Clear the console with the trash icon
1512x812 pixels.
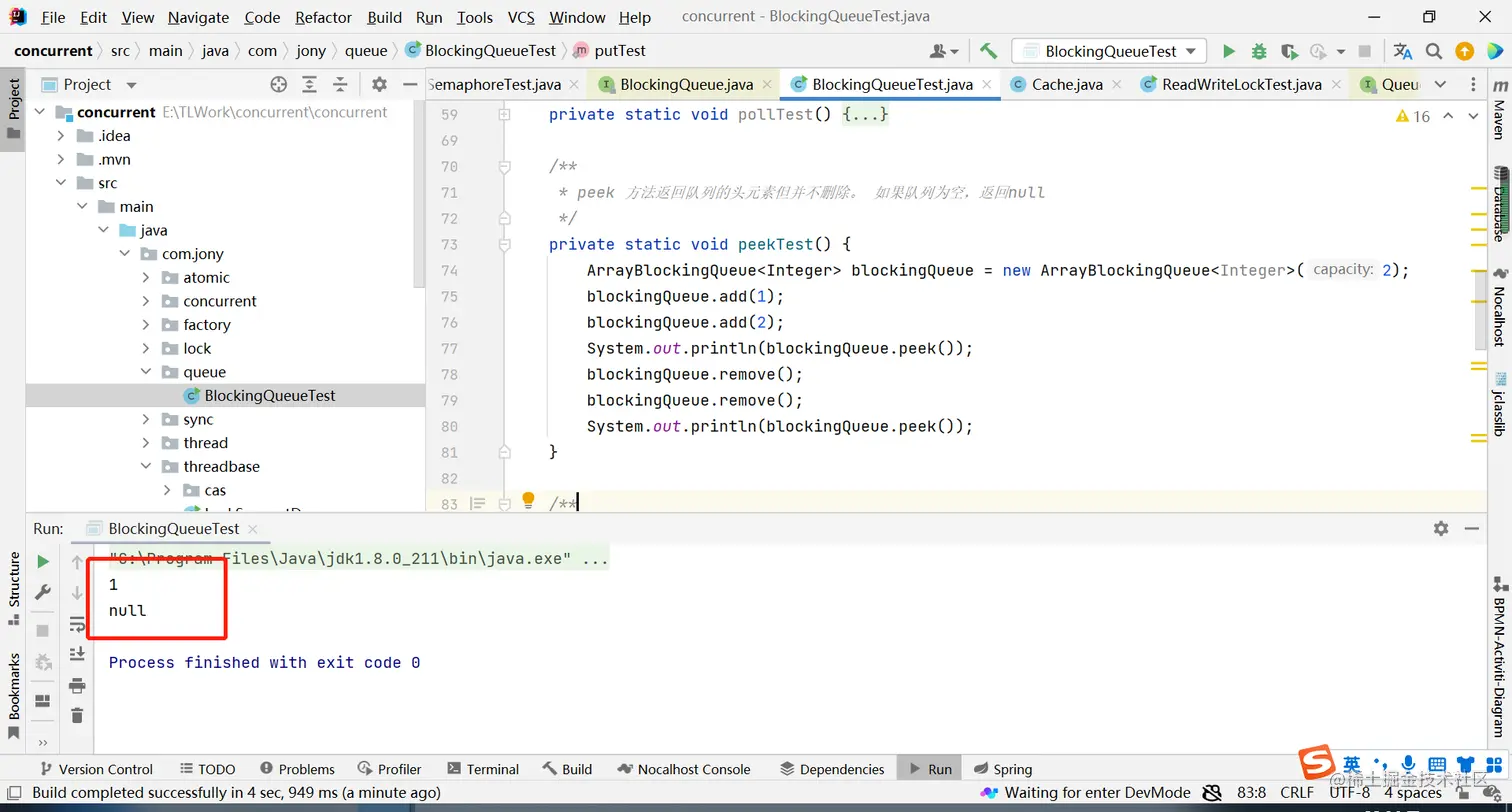[77, 715]
